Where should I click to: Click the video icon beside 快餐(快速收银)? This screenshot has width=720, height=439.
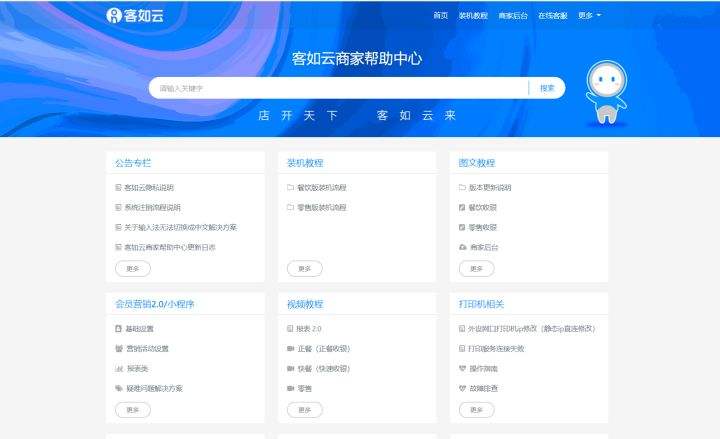[x=291, y=369]
